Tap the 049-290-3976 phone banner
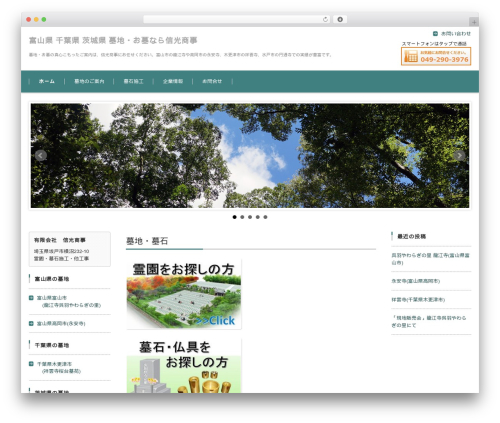Image resolution: width=500 pixels, height=423 pixels. point(436,56)
